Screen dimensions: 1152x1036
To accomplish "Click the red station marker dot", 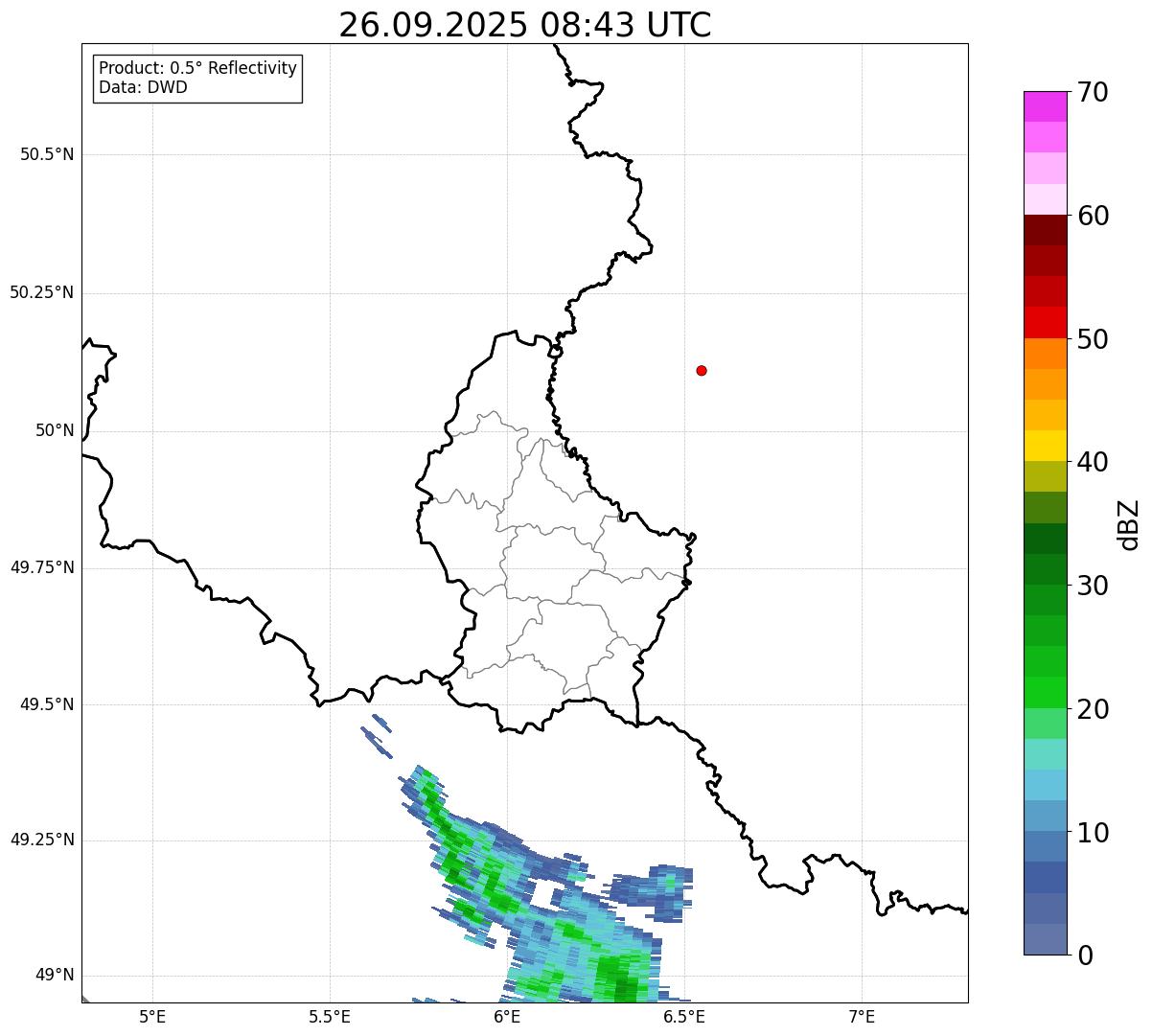I will coord(702,370).
